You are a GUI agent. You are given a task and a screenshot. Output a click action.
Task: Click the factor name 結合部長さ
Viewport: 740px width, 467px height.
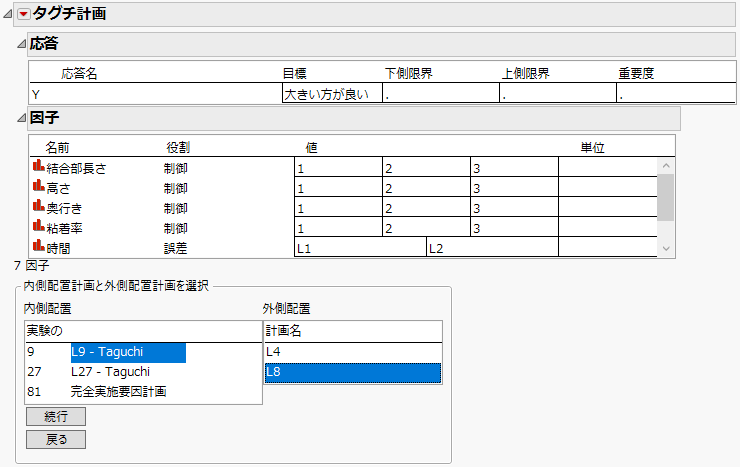[x=76, y=168]
